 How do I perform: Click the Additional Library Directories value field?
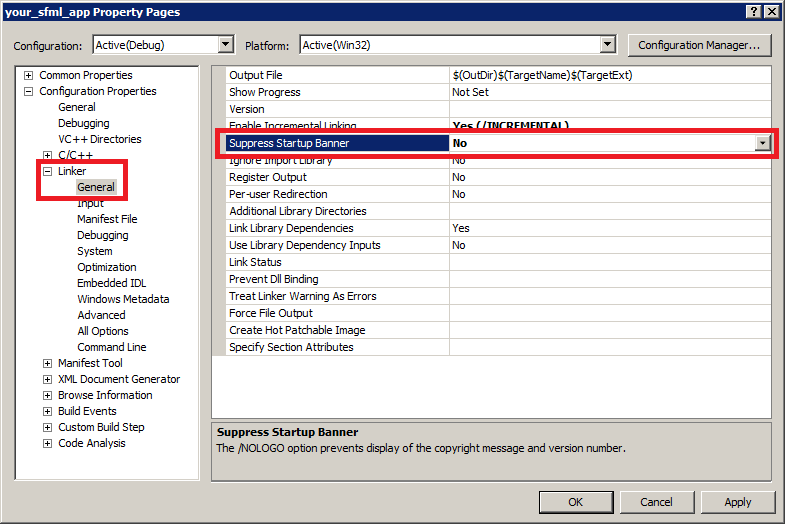tap(609, 211)
